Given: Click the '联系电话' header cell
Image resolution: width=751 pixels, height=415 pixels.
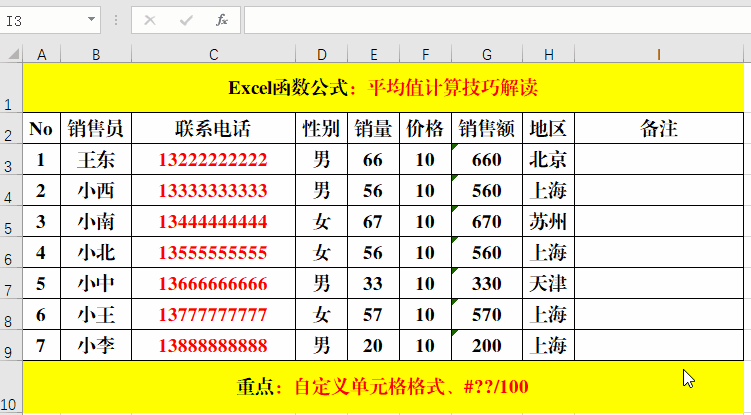Looking at the screenshot, I should [214, 128].
